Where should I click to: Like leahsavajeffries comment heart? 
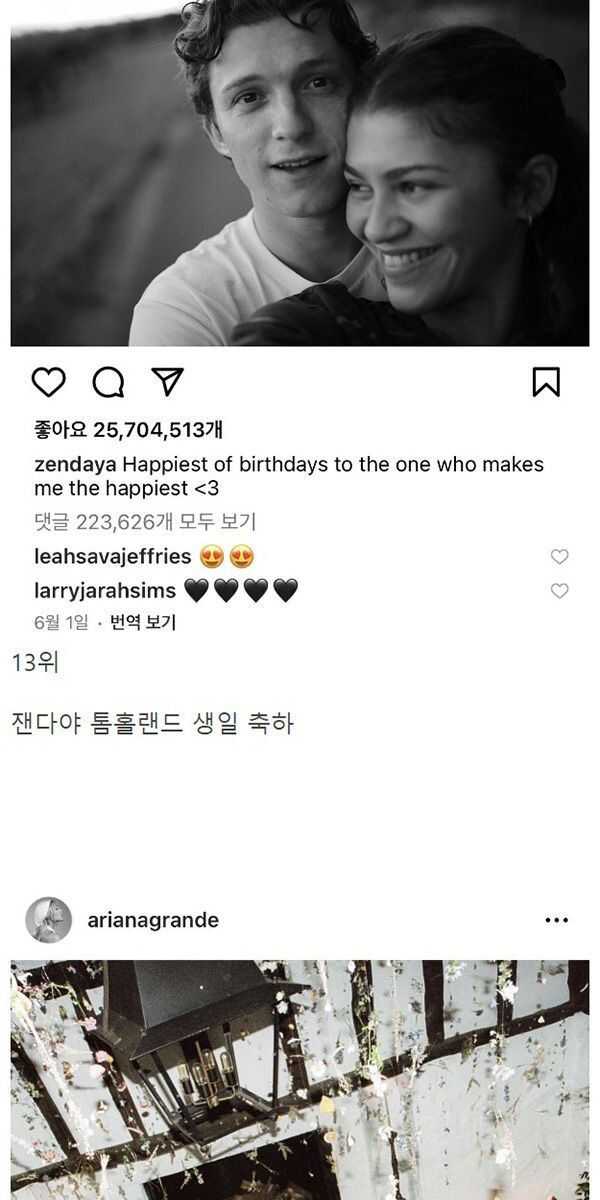(560, 556)
